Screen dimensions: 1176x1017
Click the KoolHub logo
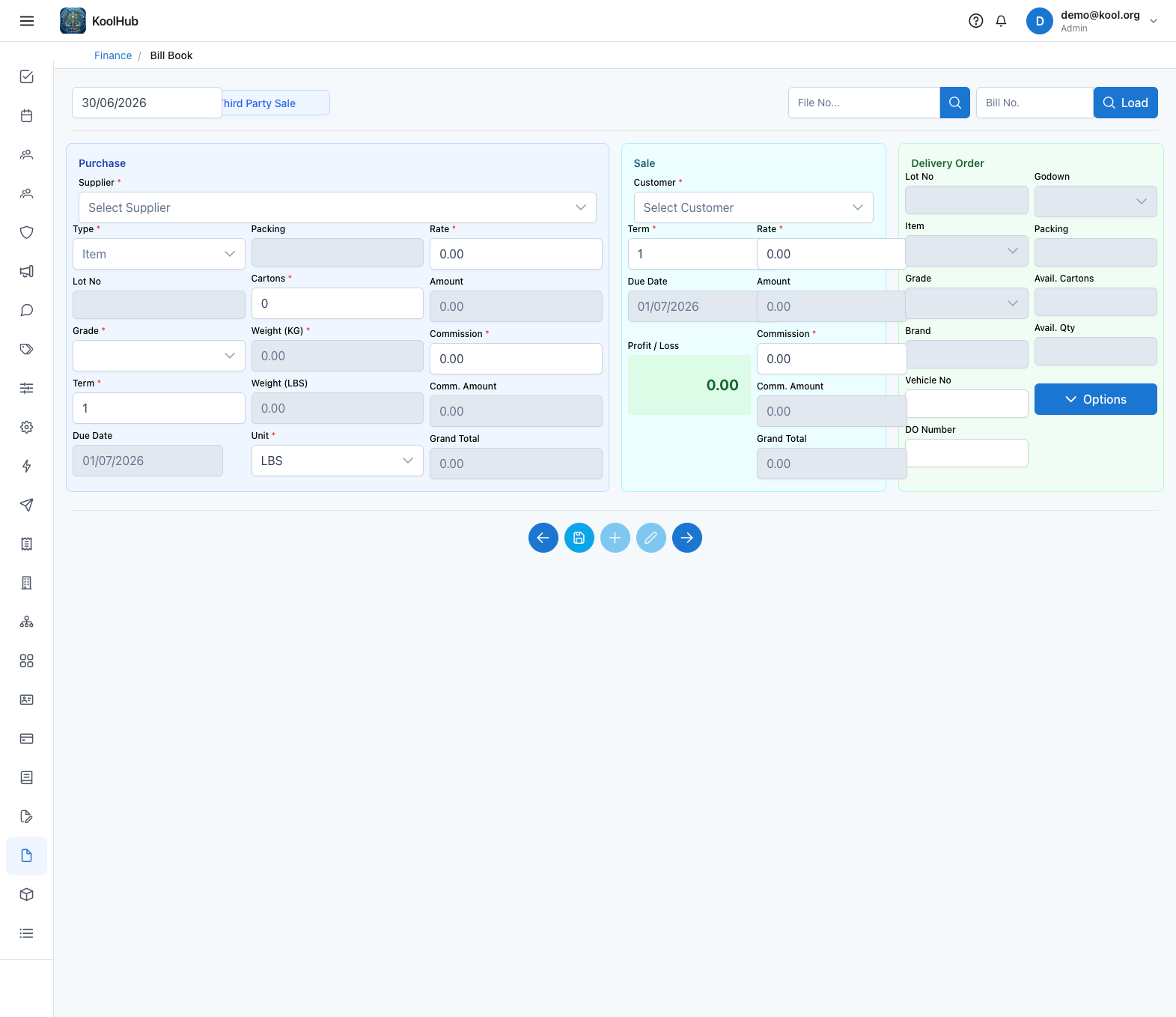coord(73,21)
